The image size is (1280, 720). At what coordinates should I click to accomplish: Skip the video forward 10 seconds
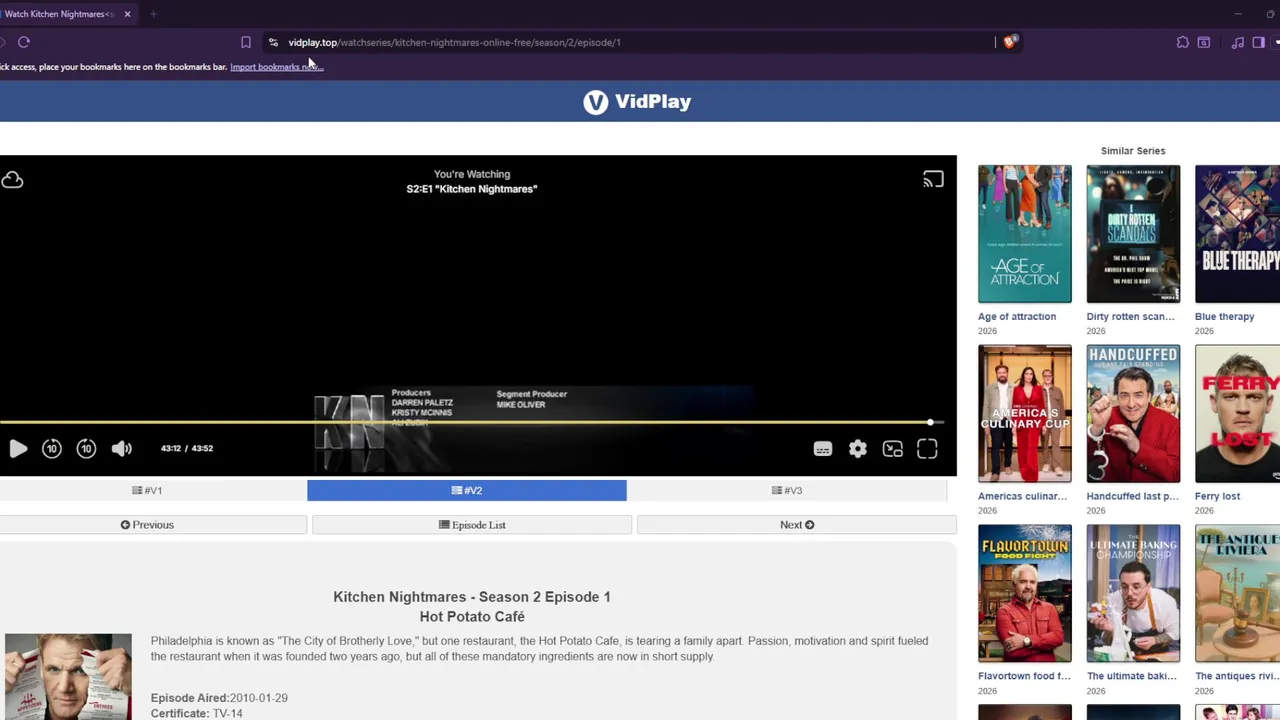point(87,449)
